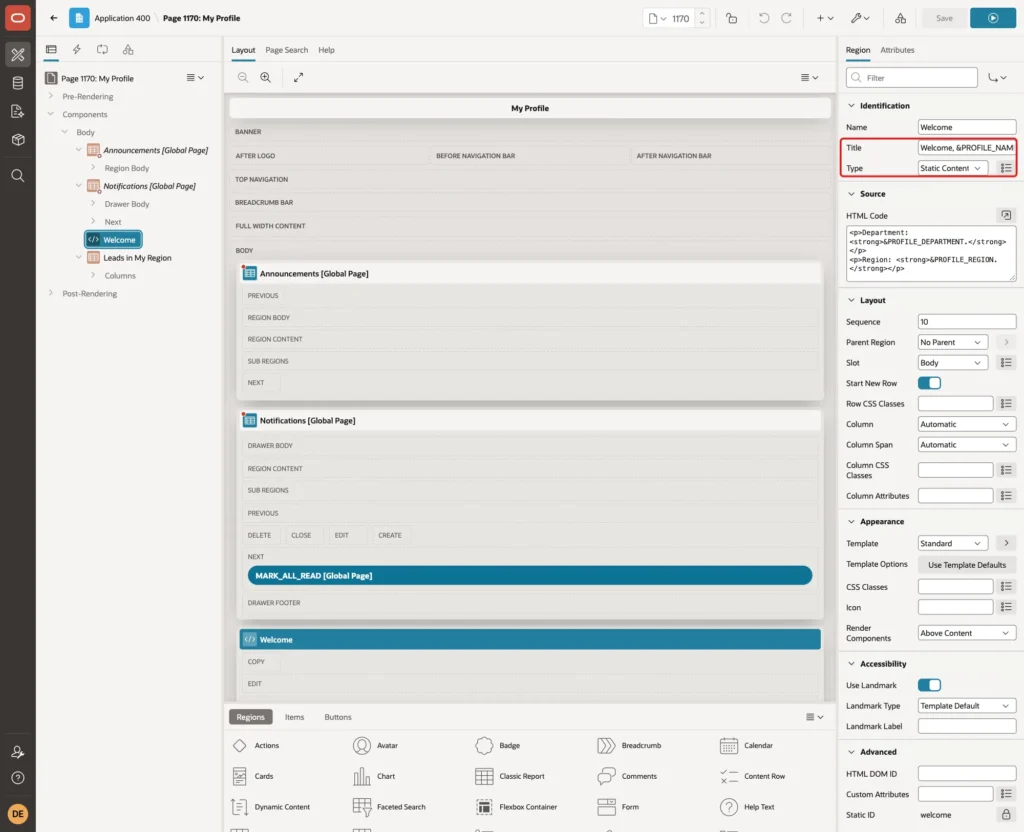Screen dimensions: 1024x832
Task: Switch to the Dynamic Actions lightning tab
Action: pyautogui.click(x=76, y=50)
